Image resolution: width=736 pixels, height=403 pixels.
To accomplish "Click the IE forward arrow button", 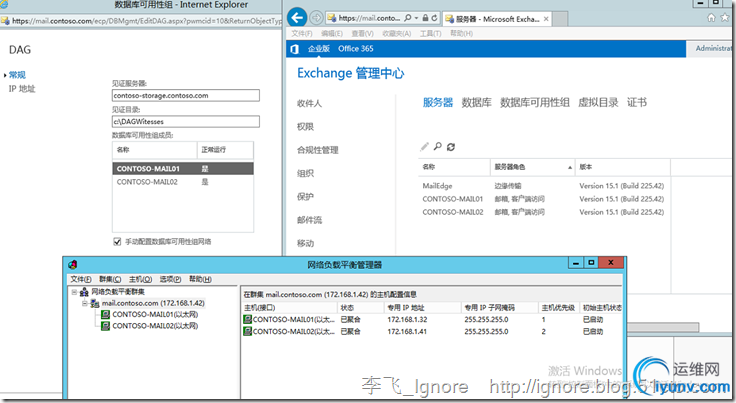I will click(x=316, y=18).
